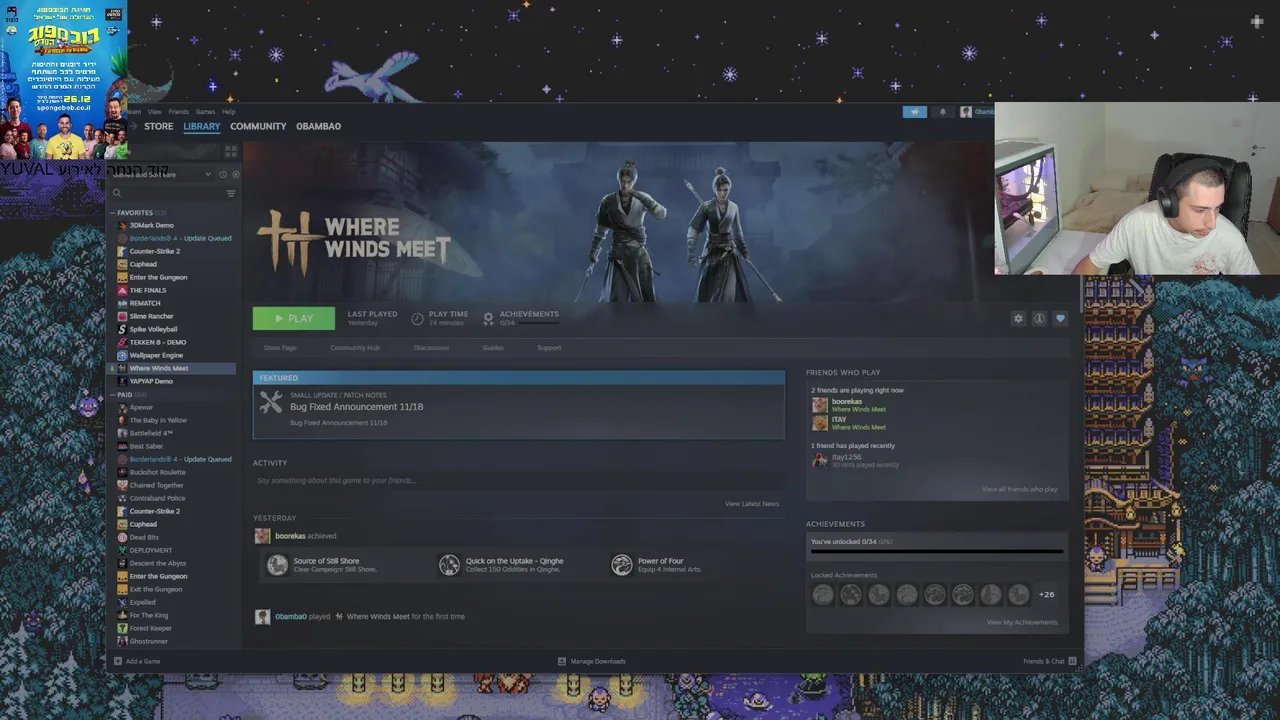Viewport: 1280px width, 720px height.
Task: Open Source of Still Shore achievement icon
Action: pyautogui.click(x=277, y=565)
